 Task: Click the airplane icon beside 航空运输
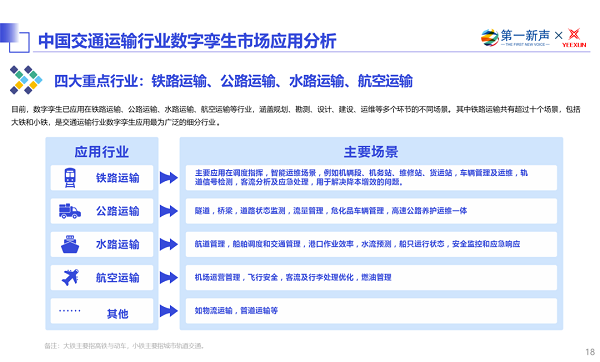70,277
